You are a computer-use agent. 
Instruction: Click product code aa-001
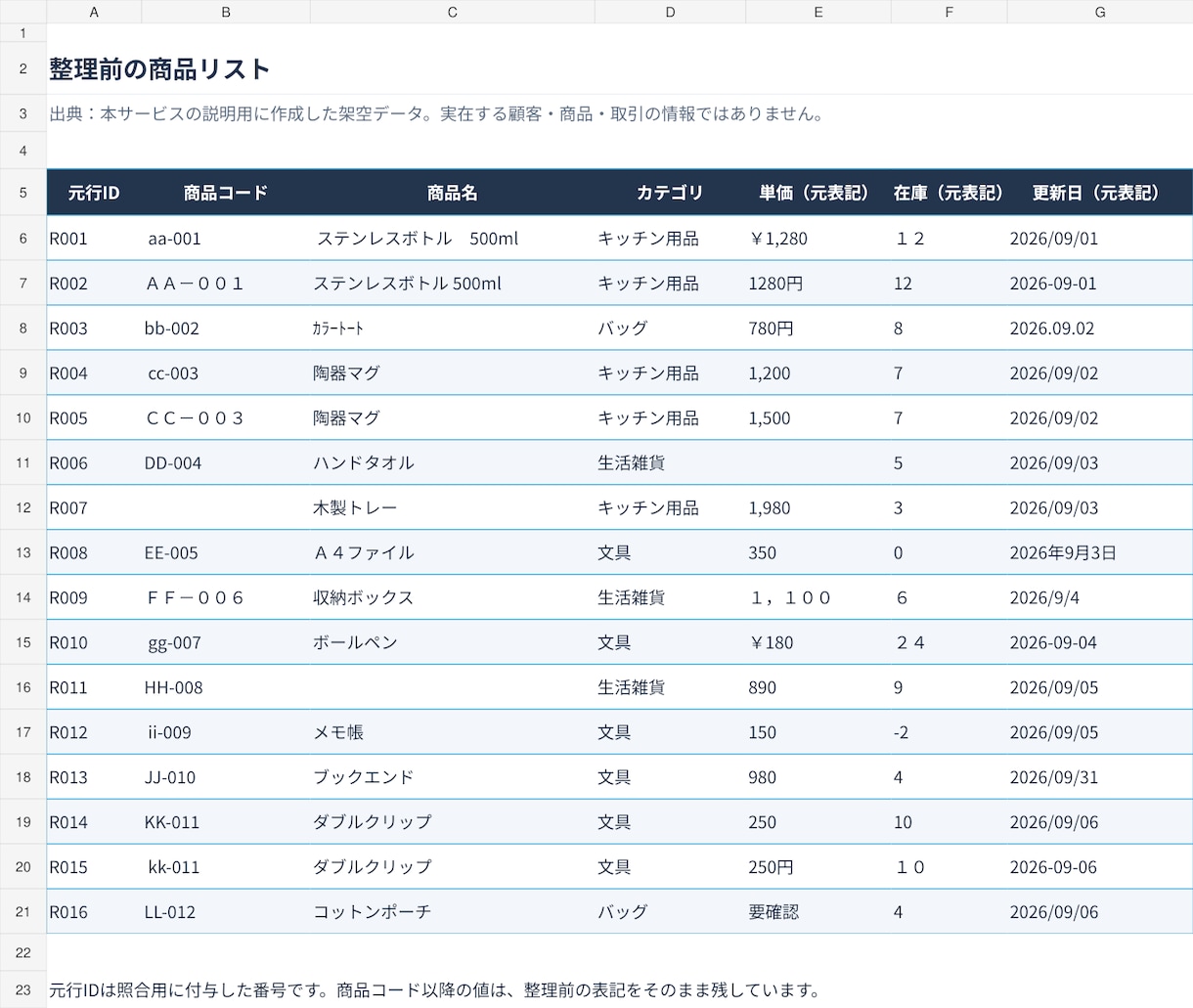pos(226,238)
